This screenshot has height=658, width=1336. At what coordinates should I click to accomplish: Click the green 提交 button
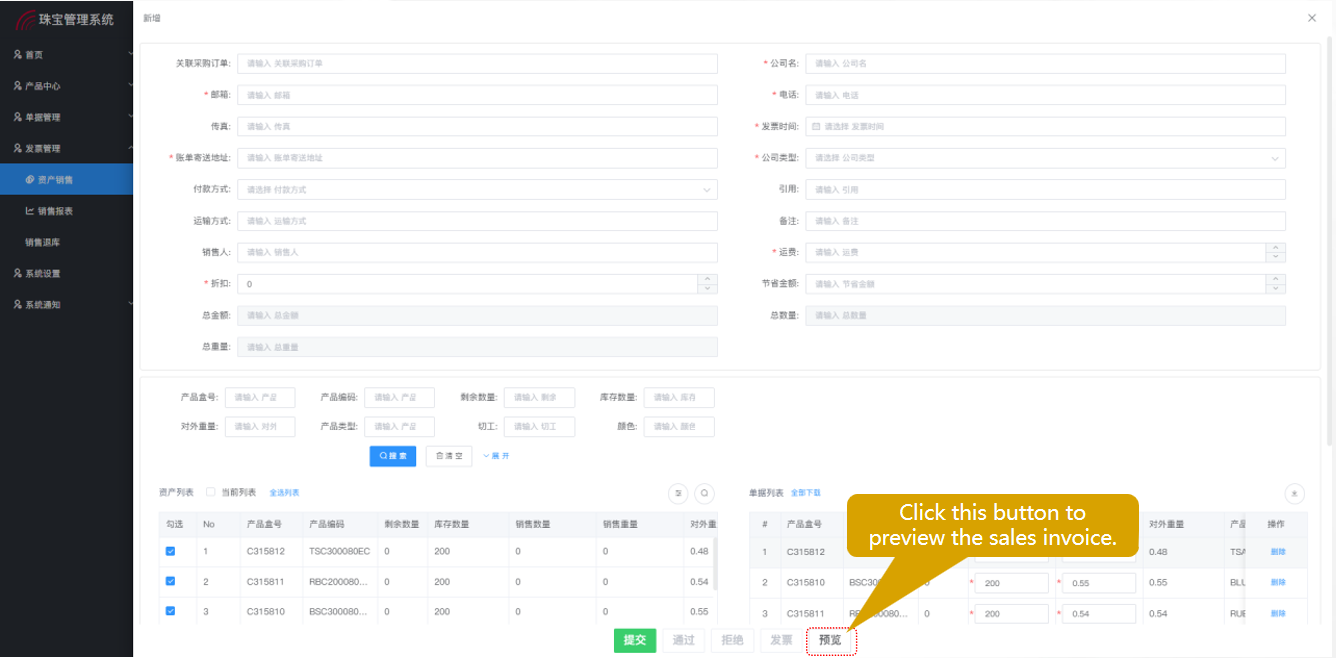[x=635, y=640]
